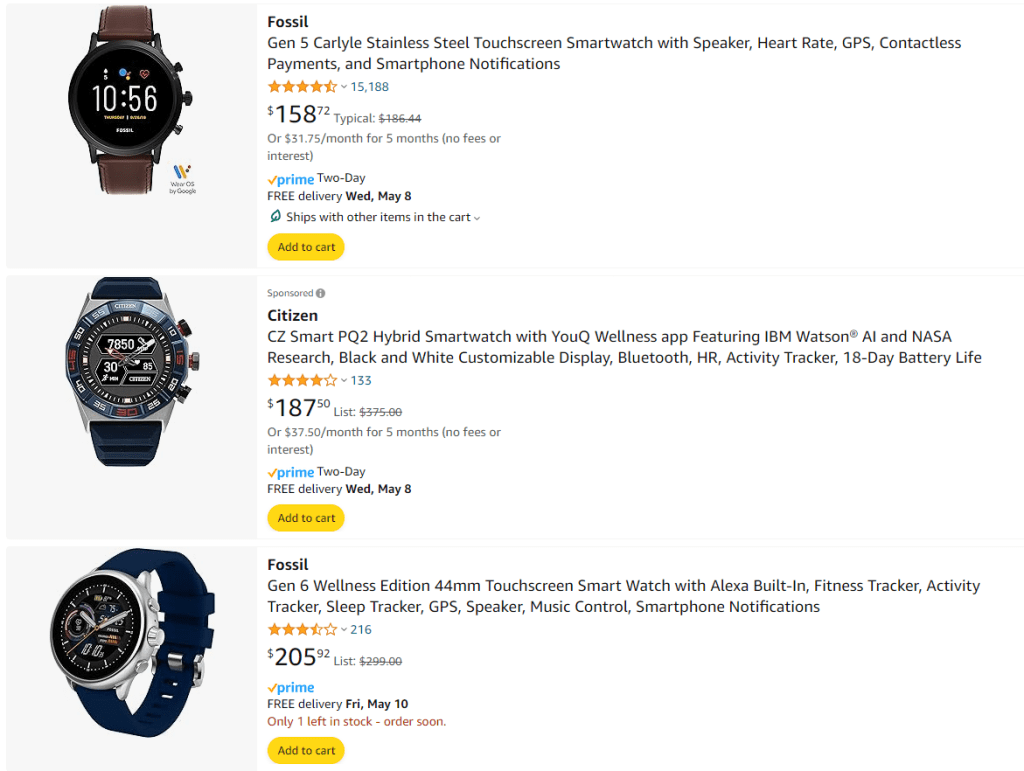Add Fossil Gen 6 Wellness Edition to cart

tap(306, 750)
